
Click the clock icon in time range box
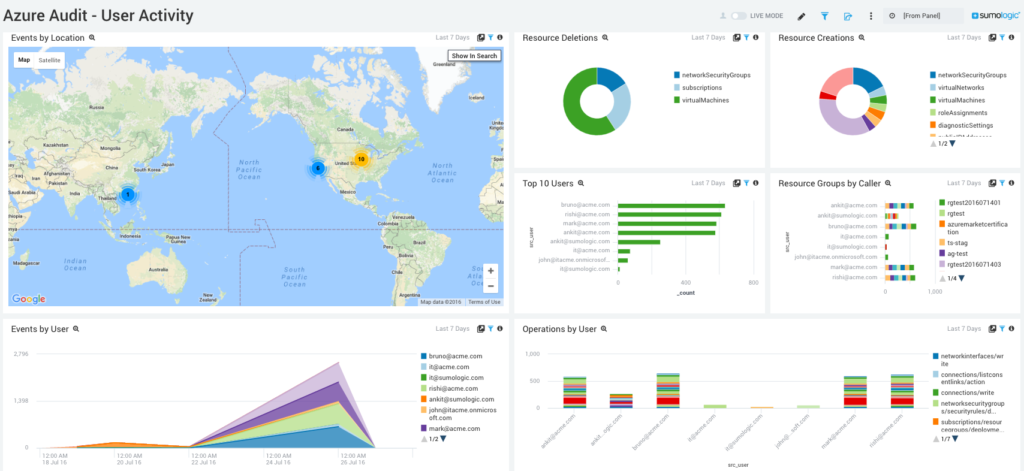click(892, 16)
